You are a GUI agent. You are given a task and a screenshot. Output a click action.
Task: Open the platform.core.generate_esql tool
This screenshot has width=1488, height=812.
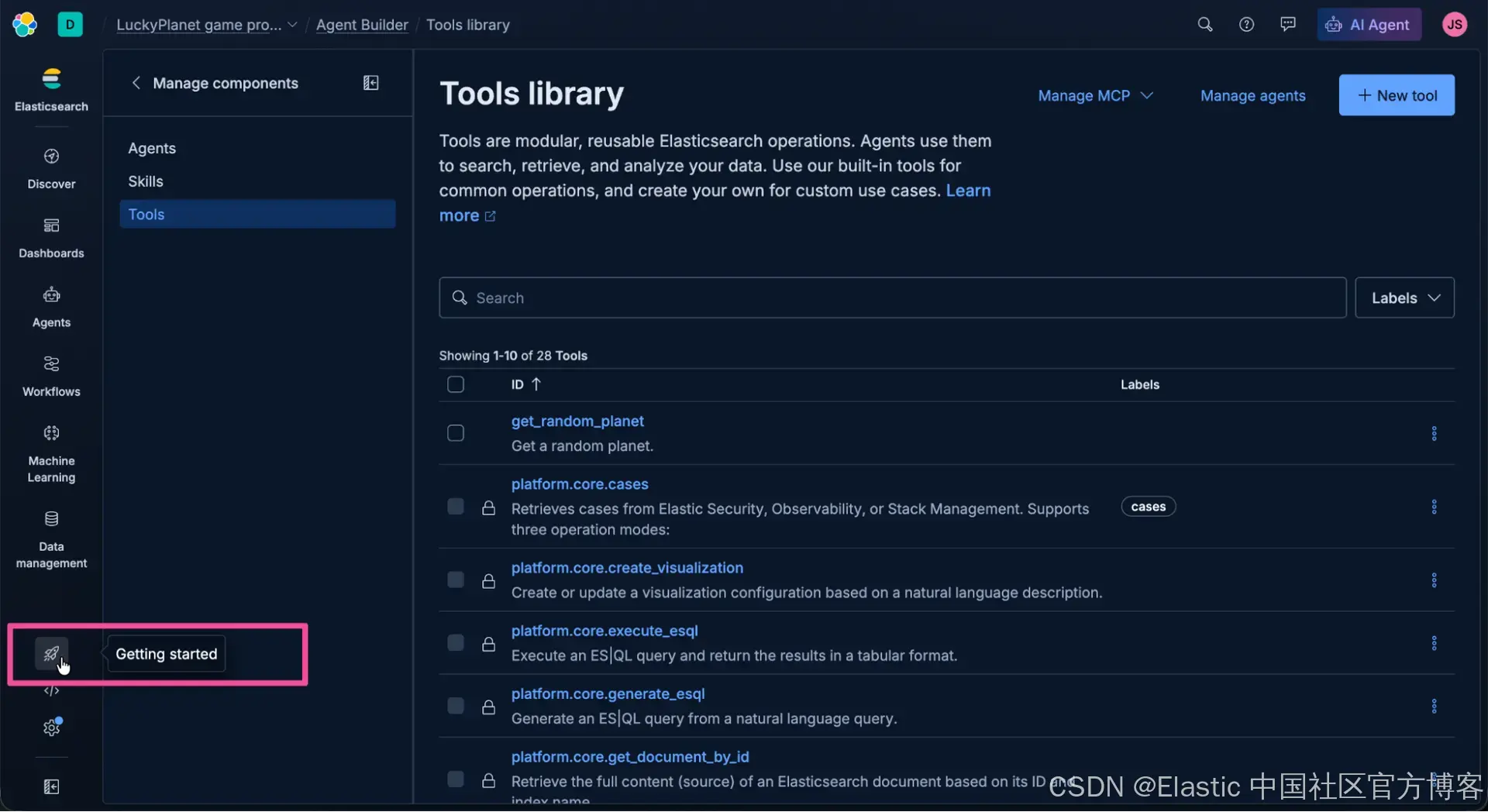608,693
